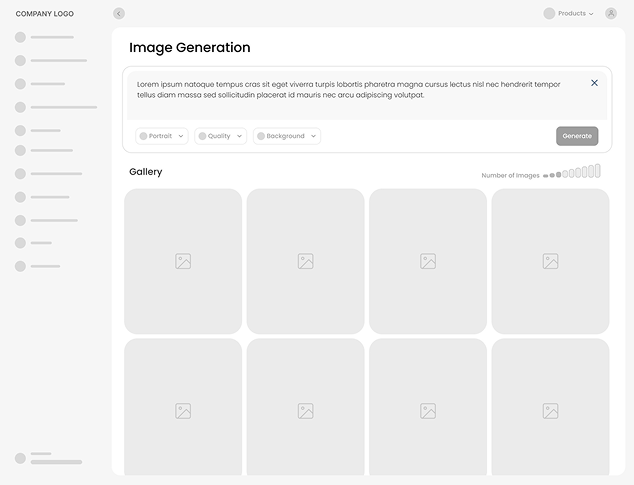The image size is (634, 485).
Task: Open the last thumbnail in top gallery row
Action: (550, 261)
